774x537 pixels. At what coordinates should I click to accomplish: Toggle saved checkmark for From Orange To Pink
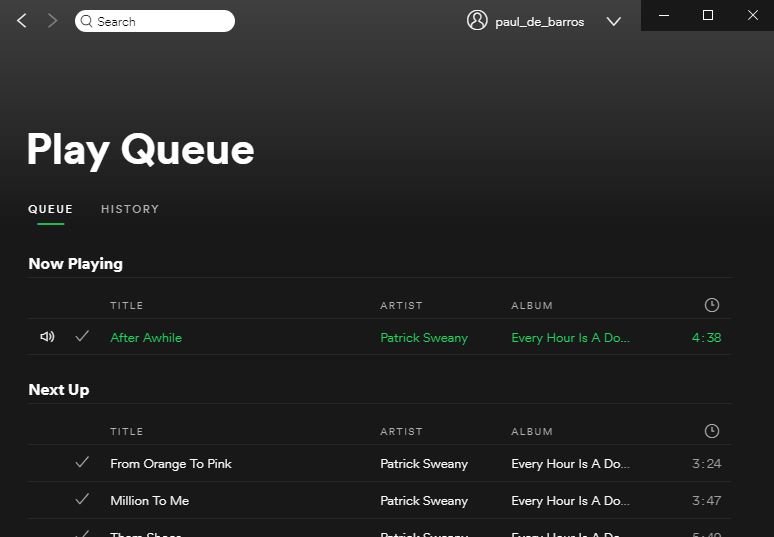pyautogui.click(x=82, y=463)
